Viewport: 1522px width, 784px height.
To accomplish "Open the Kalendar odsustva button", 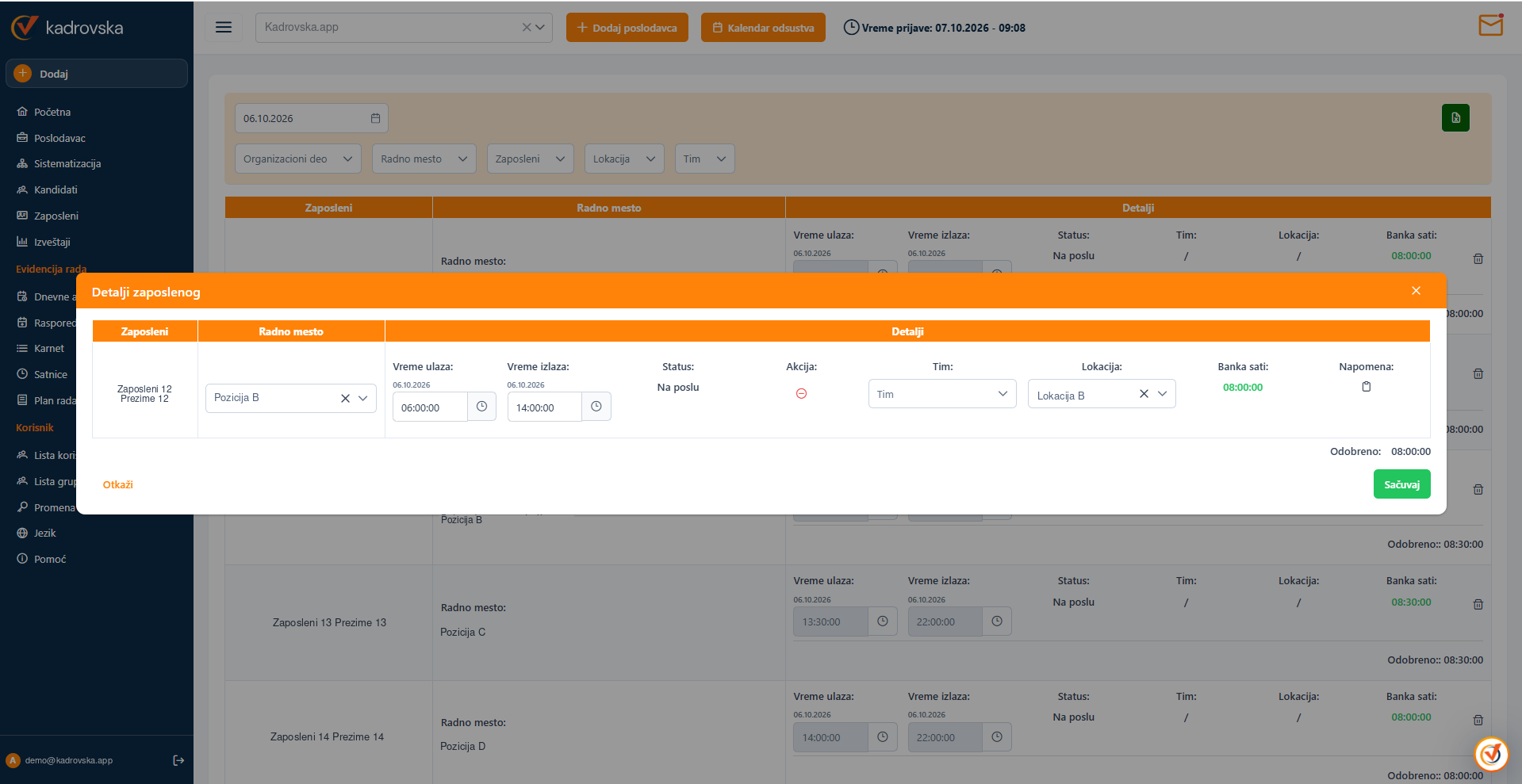I will (x=763, y=28).
